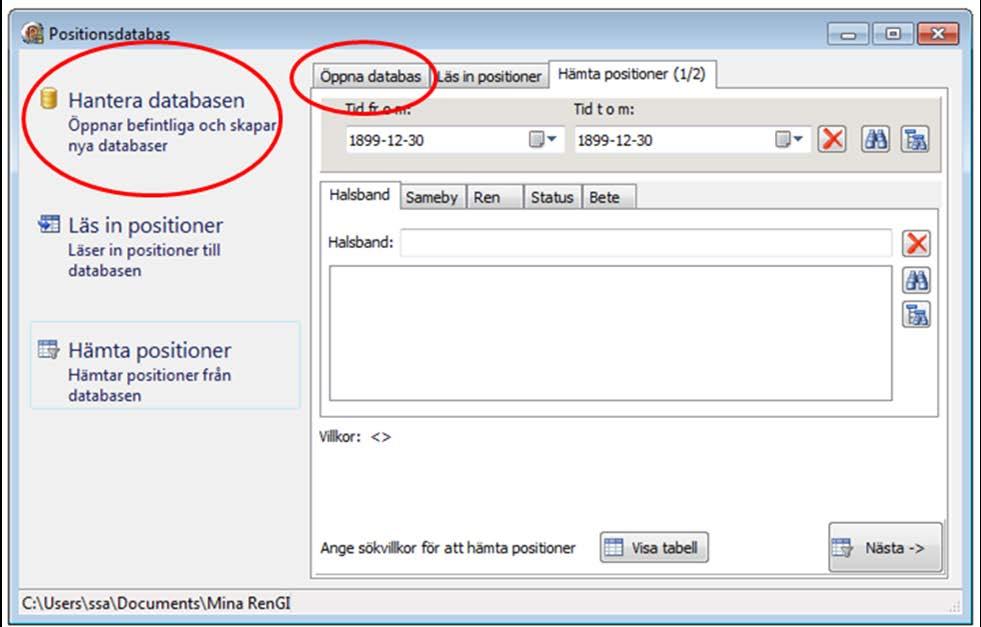Image resolution: width=981 pixels, height=627 pixels.
Task: Click the binoculars search icon beside dates
Action: click(x=875, y=139)
